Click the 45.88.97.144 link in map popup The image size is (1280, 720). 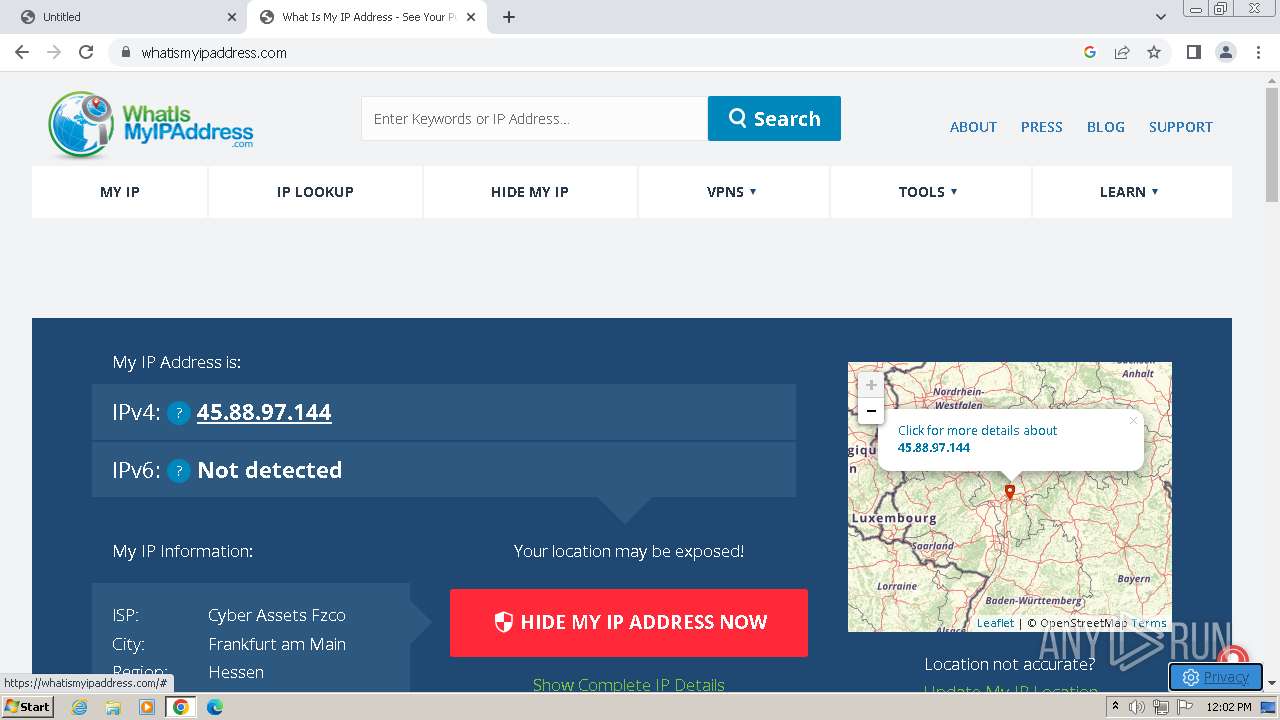coord(934,447)
